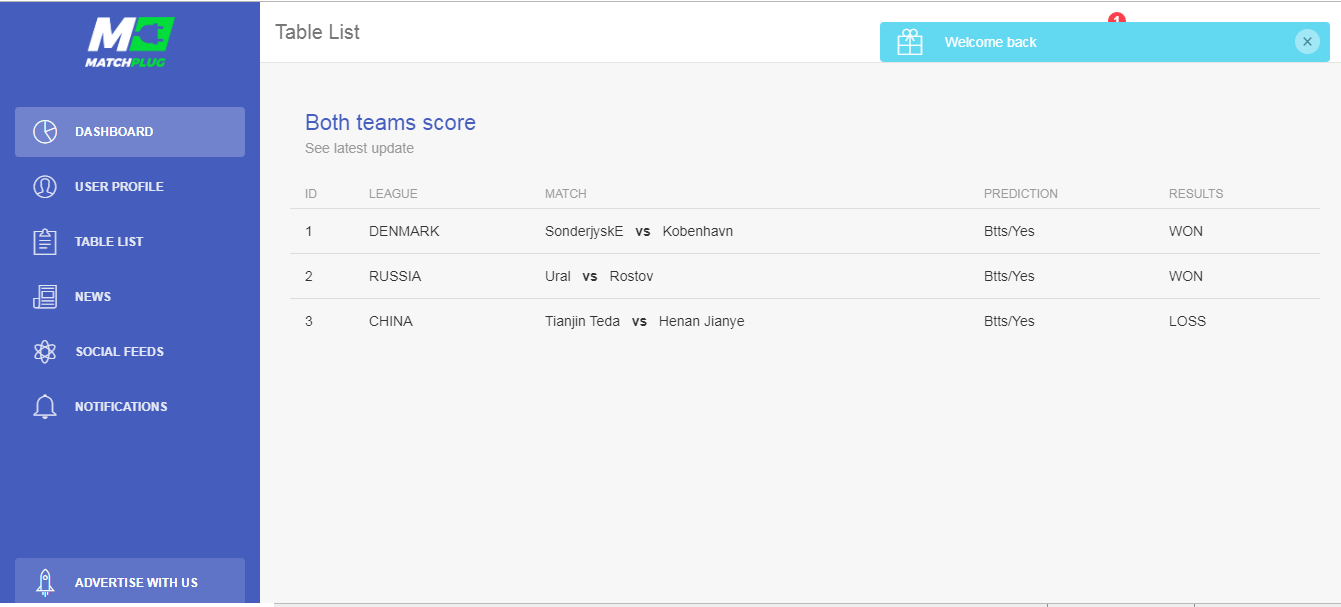Select the Ural vs Rostov match row
1341x607 pixels.
[598, 276]
